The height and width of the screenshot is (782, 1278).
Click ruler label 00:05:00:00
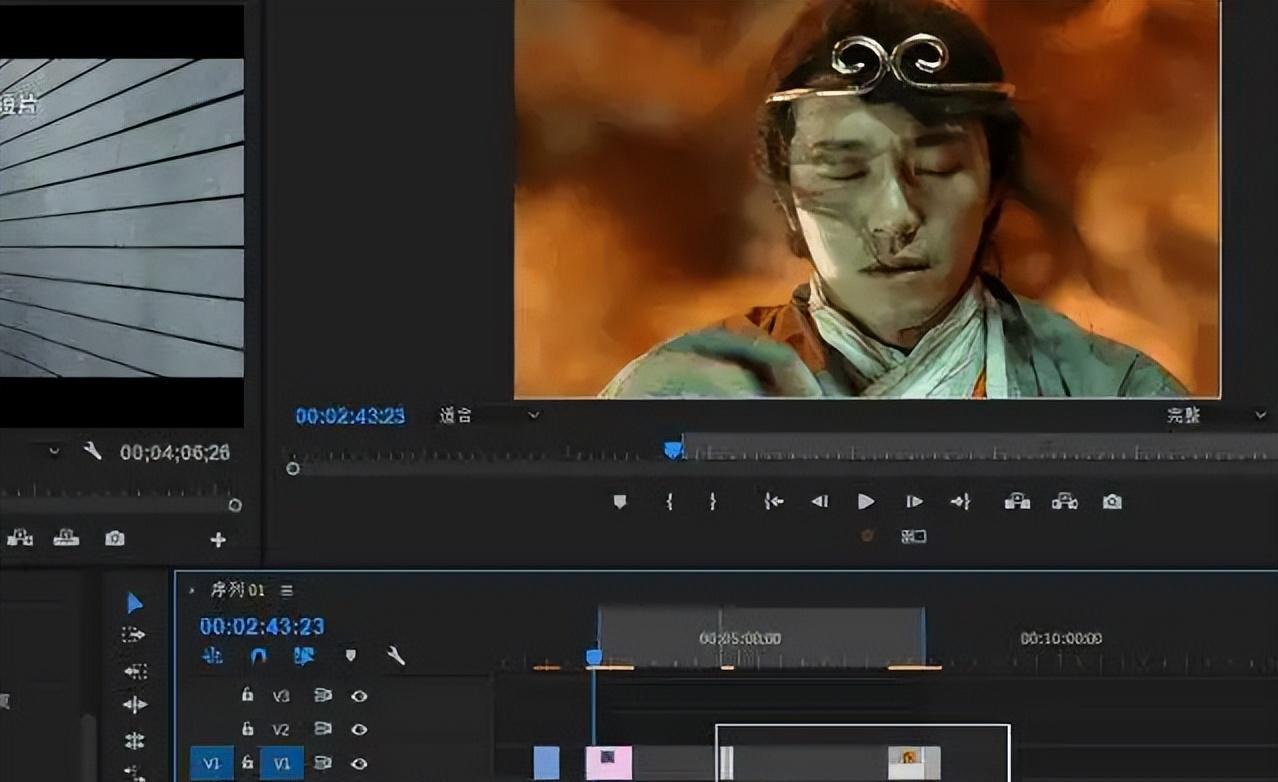[x=740, y=638]
